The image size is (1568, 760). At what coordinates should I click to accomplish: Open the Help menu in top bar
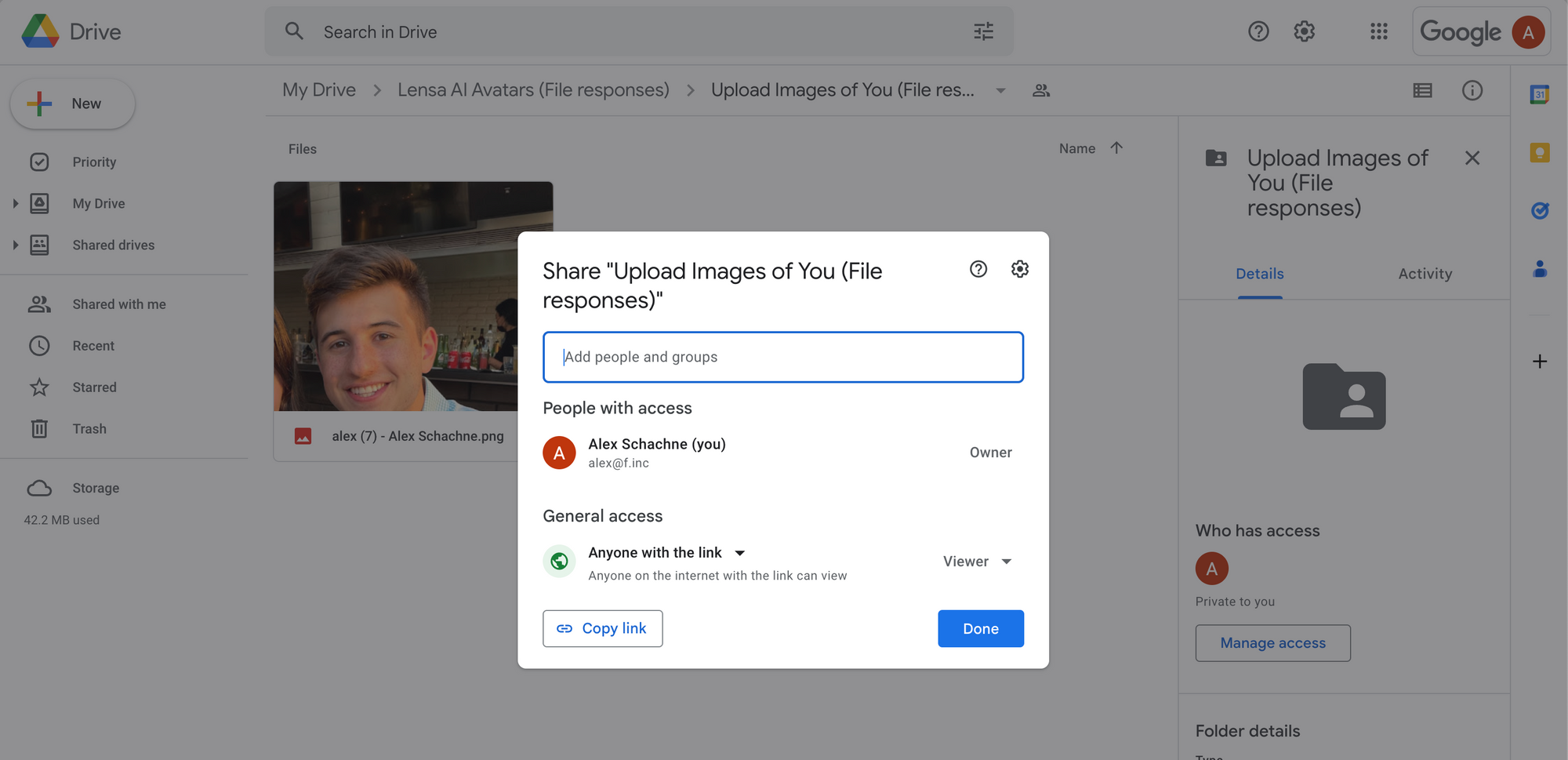1258,31
